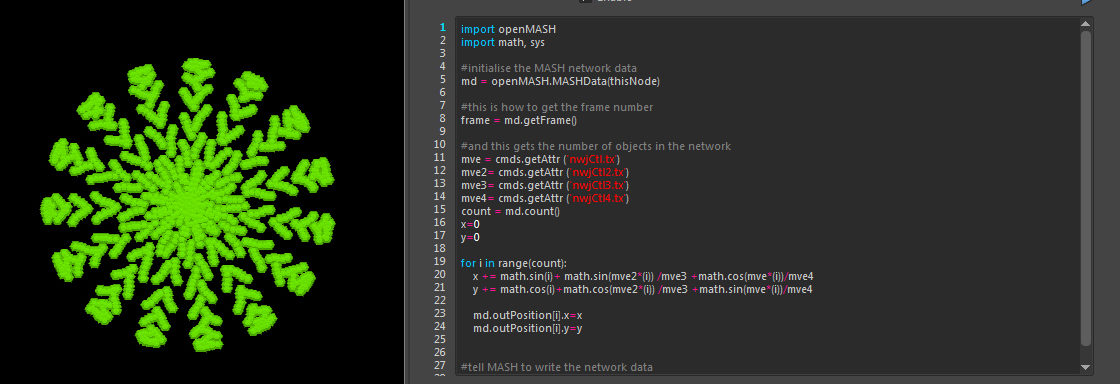
Task: Click the 'tell MASH to write' comment line
Action: click(x=556, y=367)
